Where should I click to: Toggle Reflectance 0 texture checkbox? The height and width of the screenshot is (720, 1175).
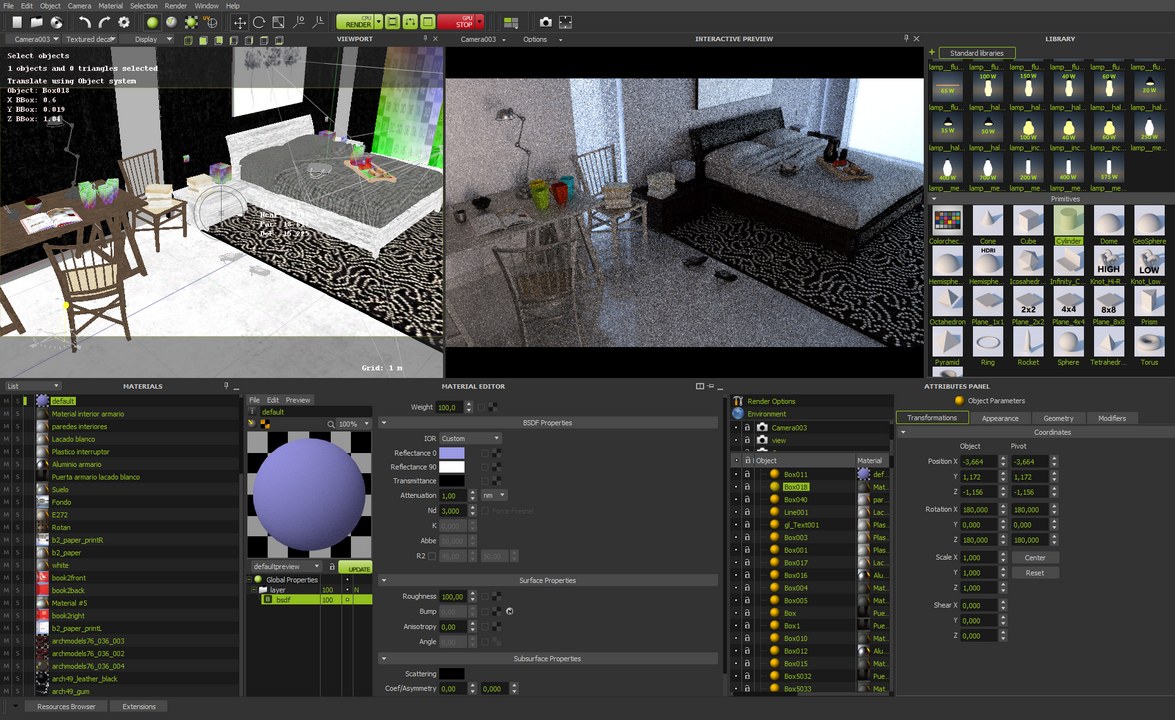(485, 454)
